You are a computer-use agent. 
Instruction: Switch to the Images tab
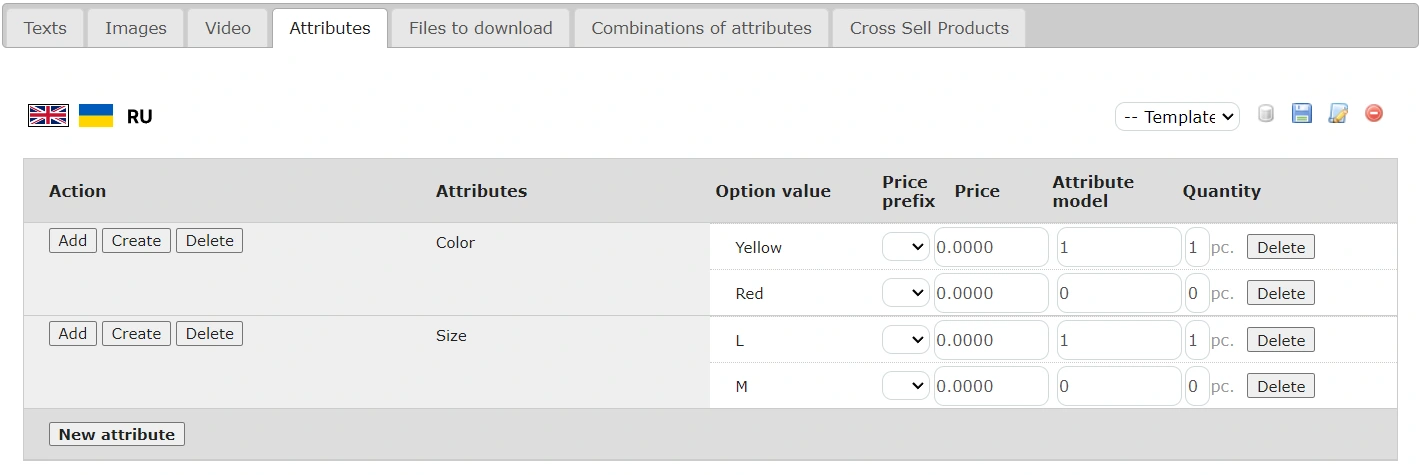[136, 28]
